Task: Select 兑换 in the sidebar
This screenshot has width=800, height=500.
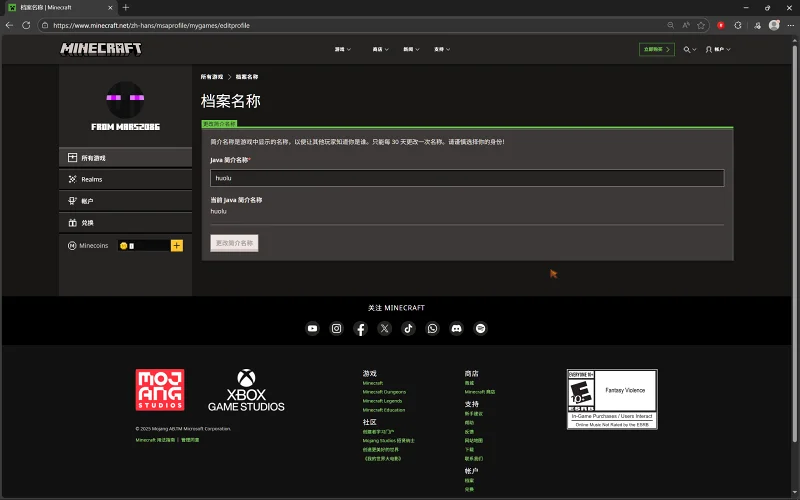Action: coord(126,222)
